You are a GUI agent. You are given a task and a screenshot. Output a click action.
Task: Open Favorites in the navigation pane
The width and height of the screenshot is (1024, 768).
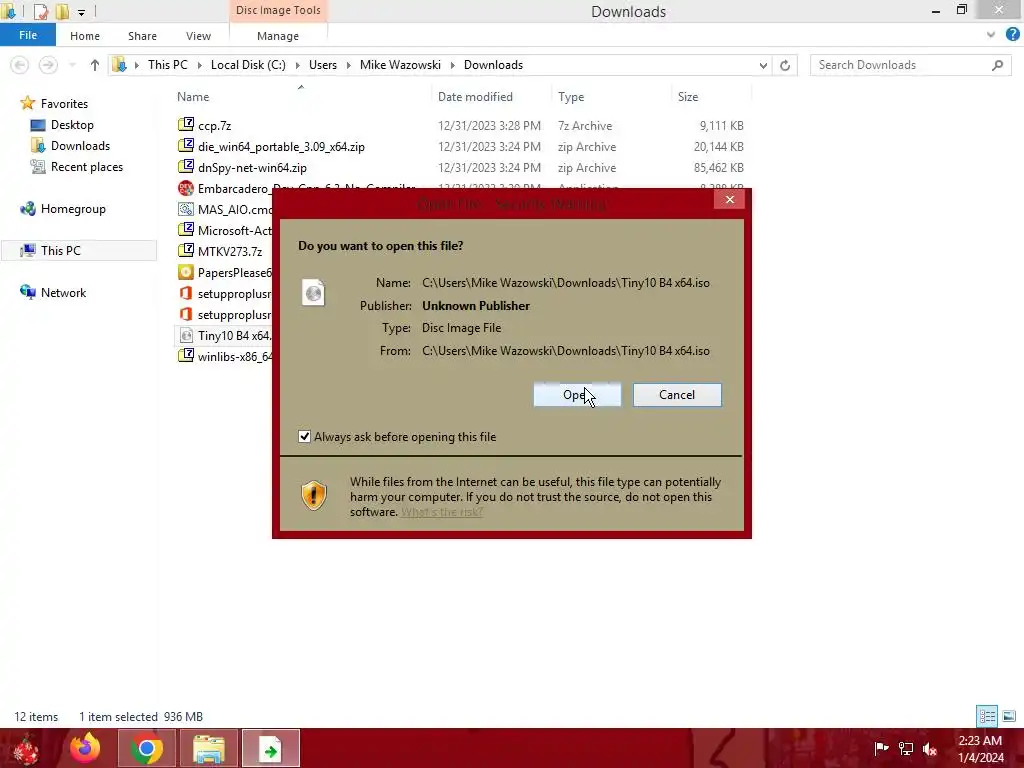coord(64,104)
